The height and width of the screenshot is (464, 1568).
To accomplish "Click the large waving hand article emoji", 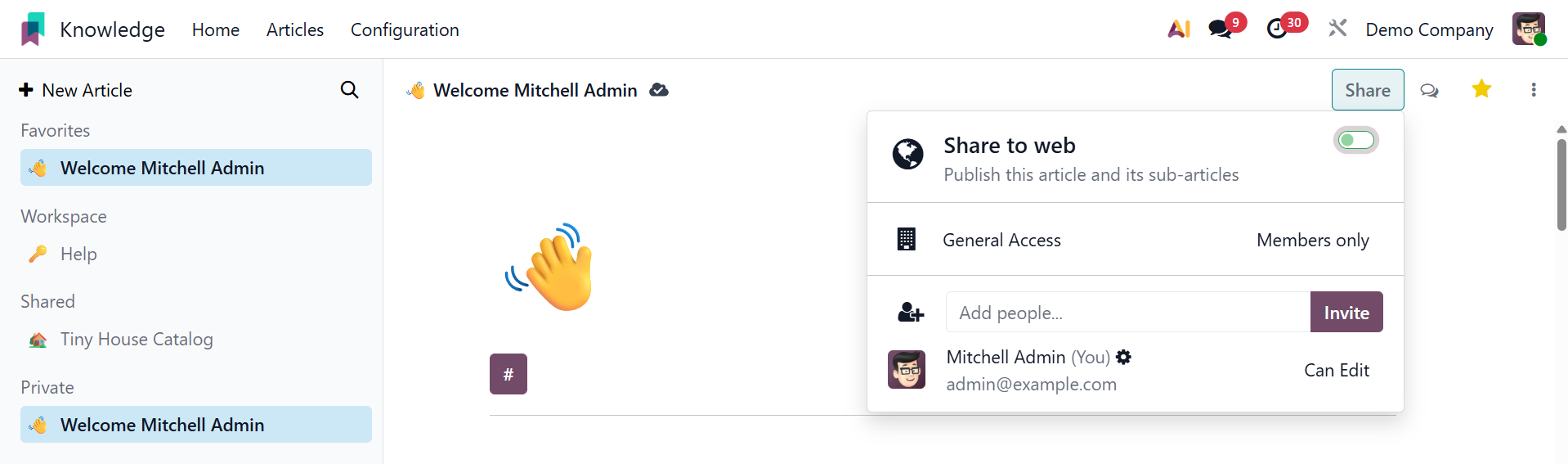I will coord(551,268).
